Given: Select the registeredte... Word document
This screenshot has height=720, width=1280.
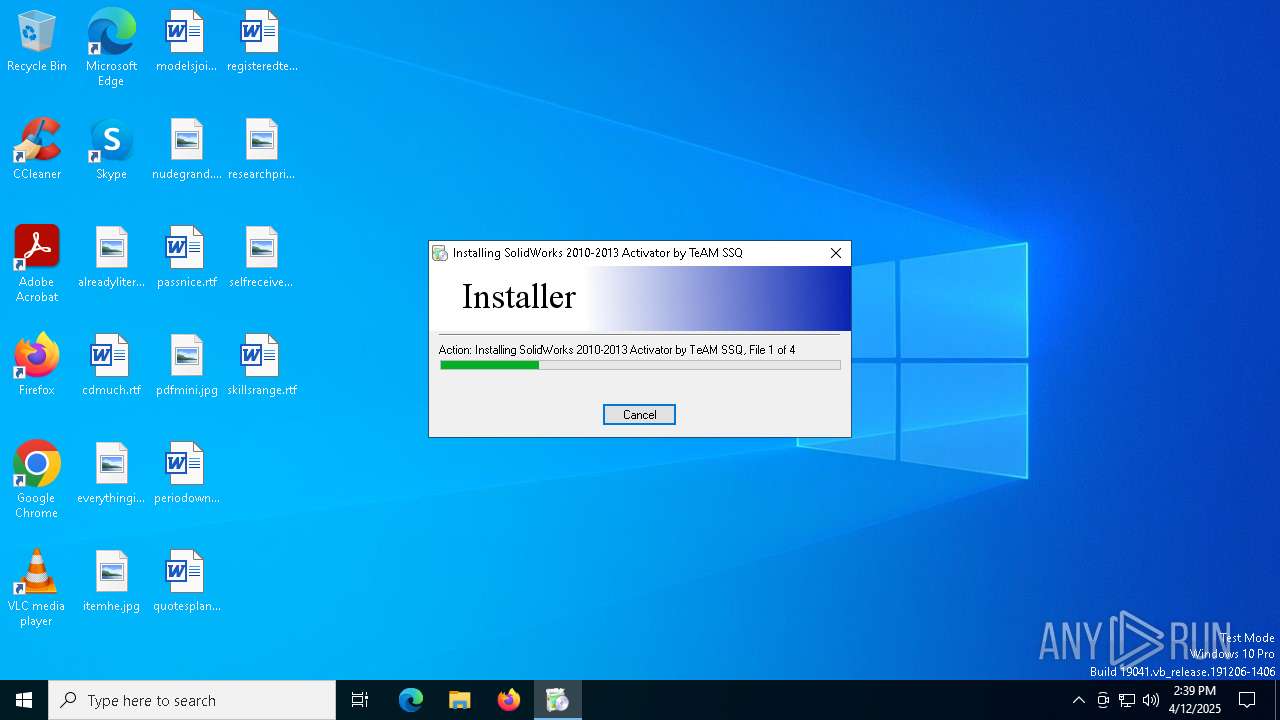Looking at the screenshot, I should tap(262, 41).
